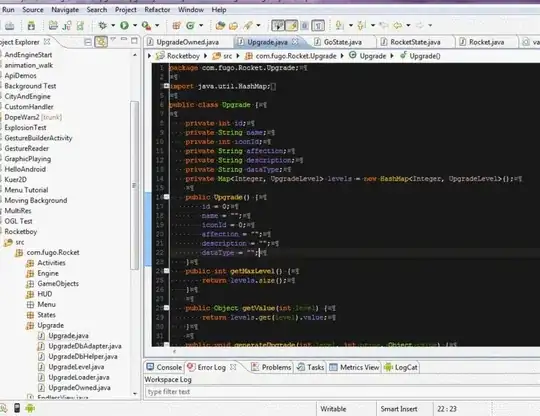Toggle Link with Editor in Project Explorer
Screen dimensions: 540x416
[x=101, y=42]
